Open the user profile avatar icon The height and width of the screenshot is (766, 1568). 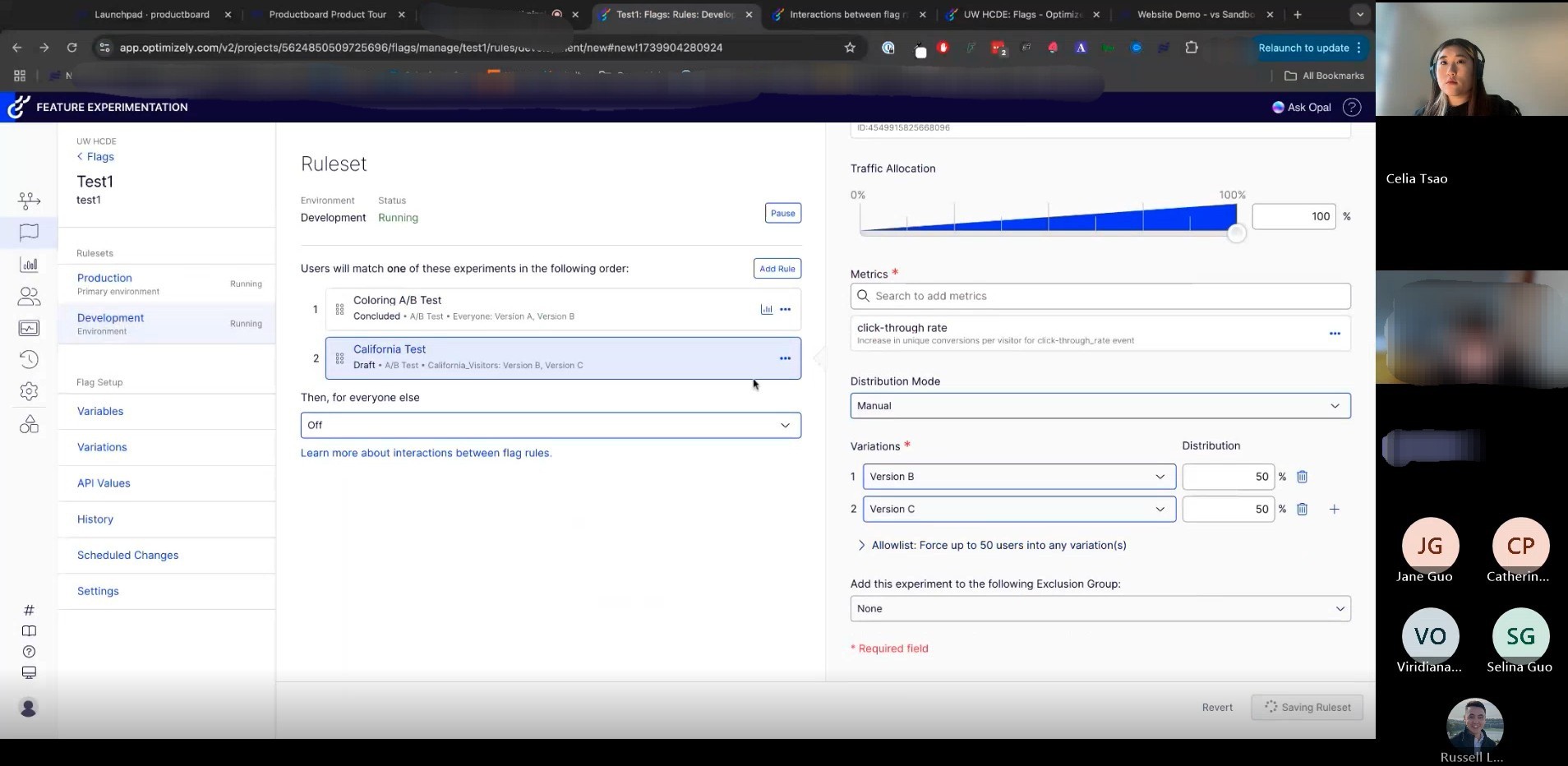click(x=29, y=708)
